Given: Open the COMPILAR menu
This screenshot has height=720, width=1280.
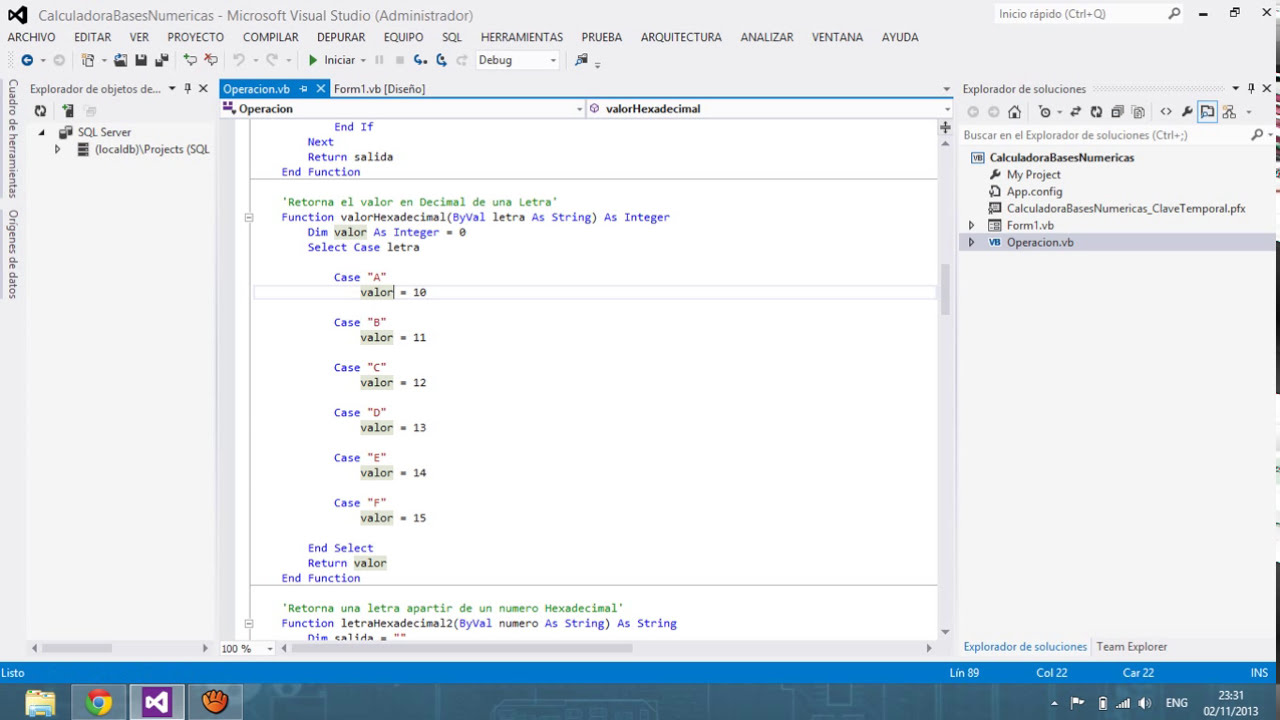Looking at the screenshot, I should [271, 37].
